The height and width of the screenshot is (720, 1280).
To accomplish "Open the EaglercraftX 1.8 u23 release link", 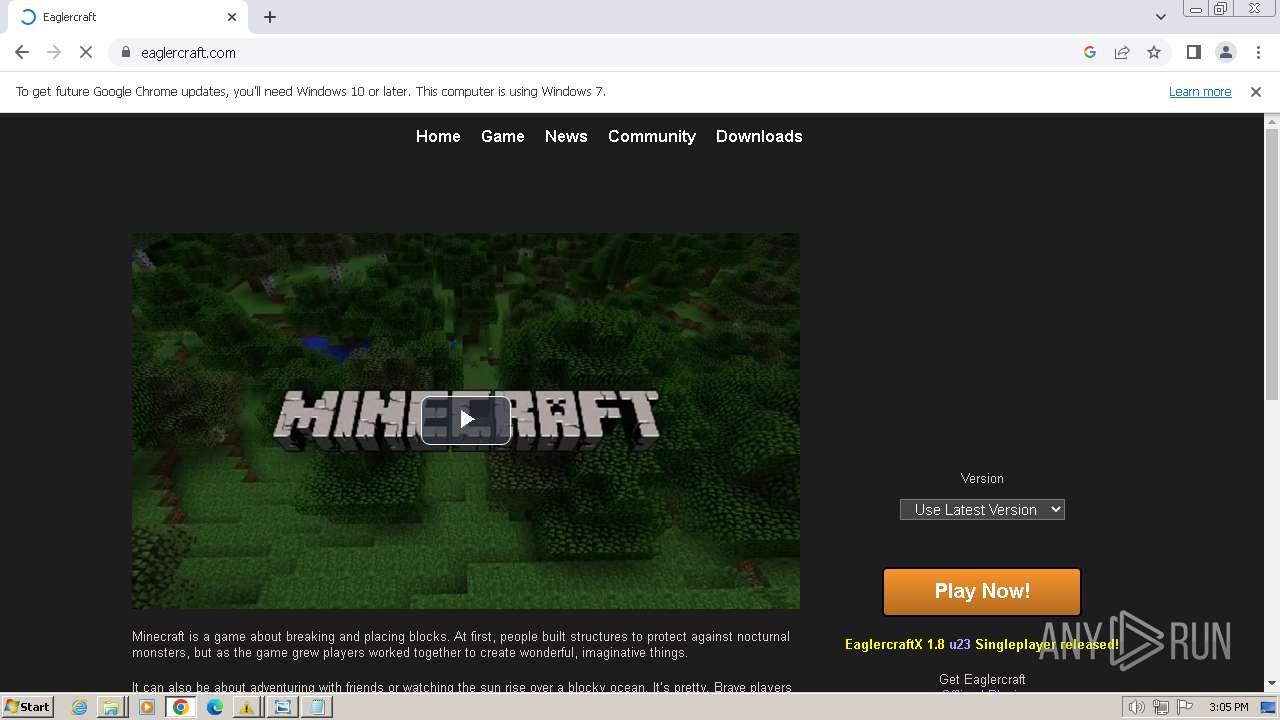I will (x=982, y=644).
